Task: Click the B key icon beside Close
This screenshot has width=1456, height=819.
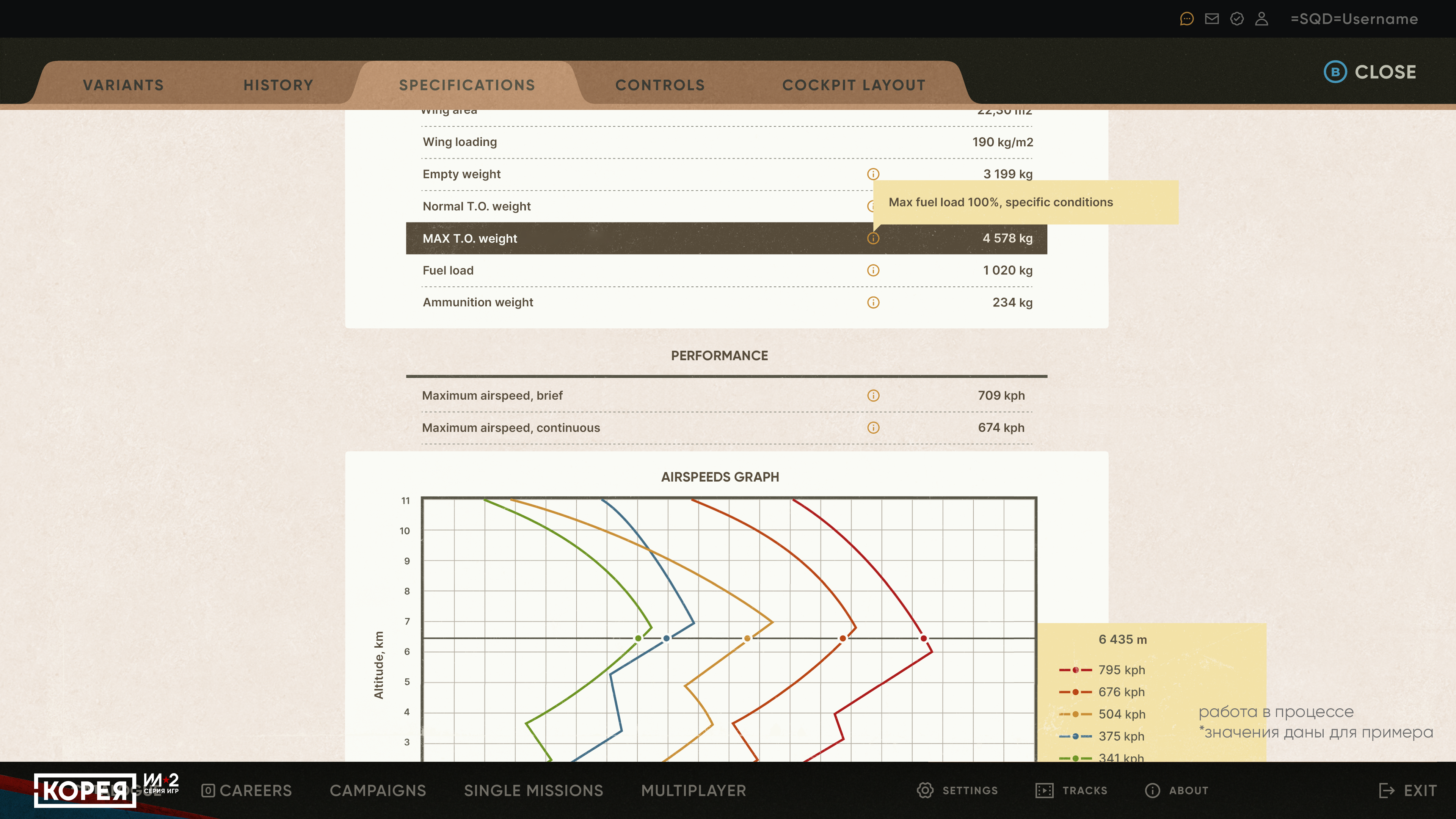Action: 1335,72
